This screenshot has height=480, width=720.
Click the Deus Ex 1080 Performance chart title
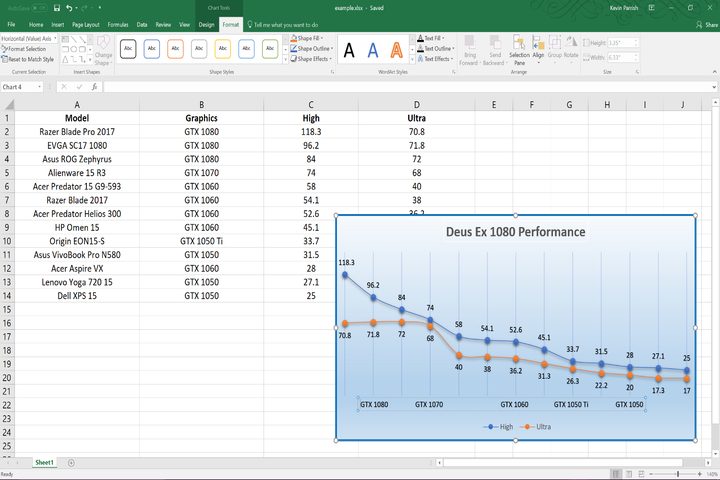point(515,232)
